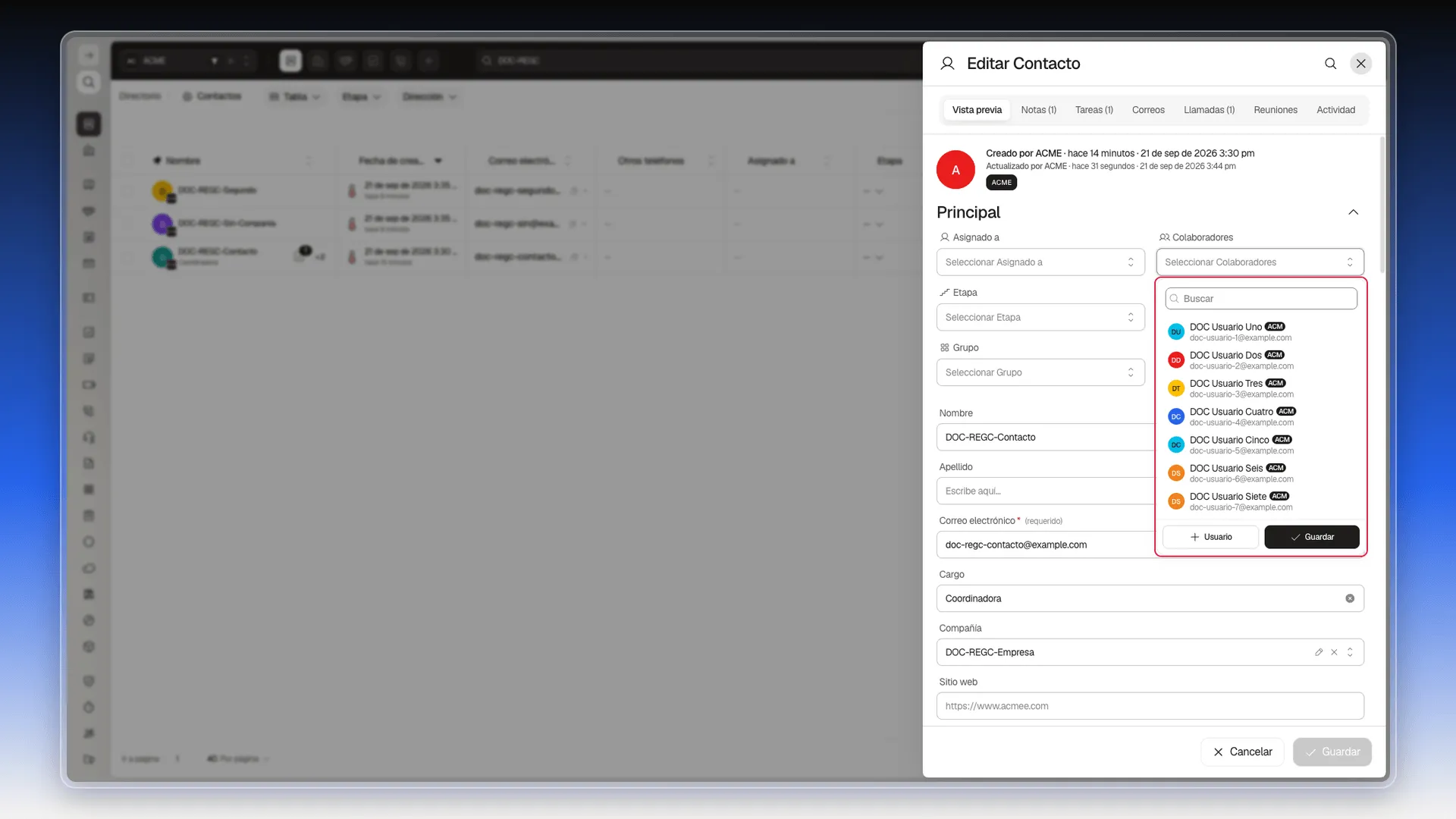Edit the DOC-REGC-Empresa company with pencil icon

(x=1319, y=653)
